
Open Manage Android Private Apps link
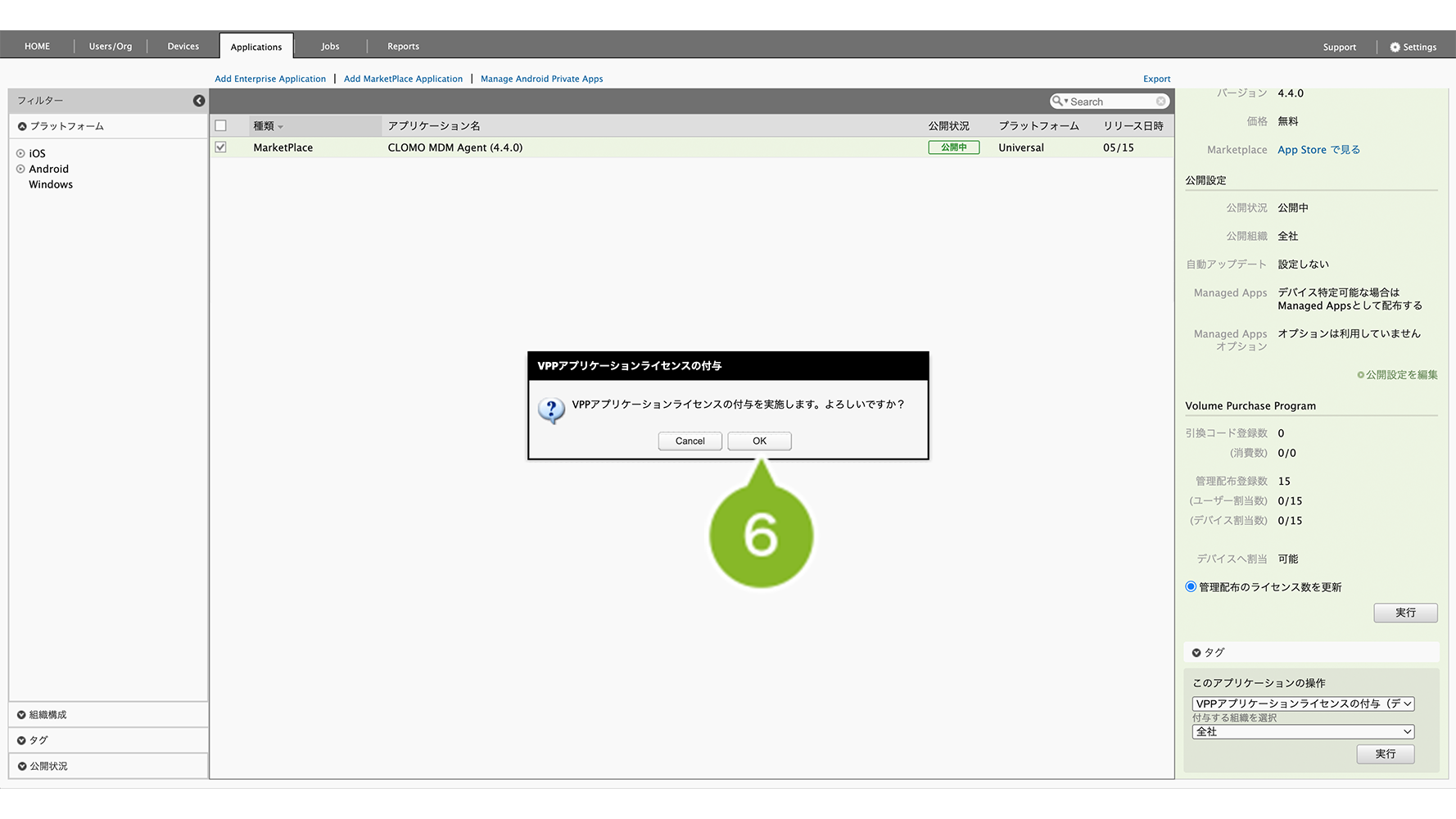pyautogui.click(x=541, y=79)
